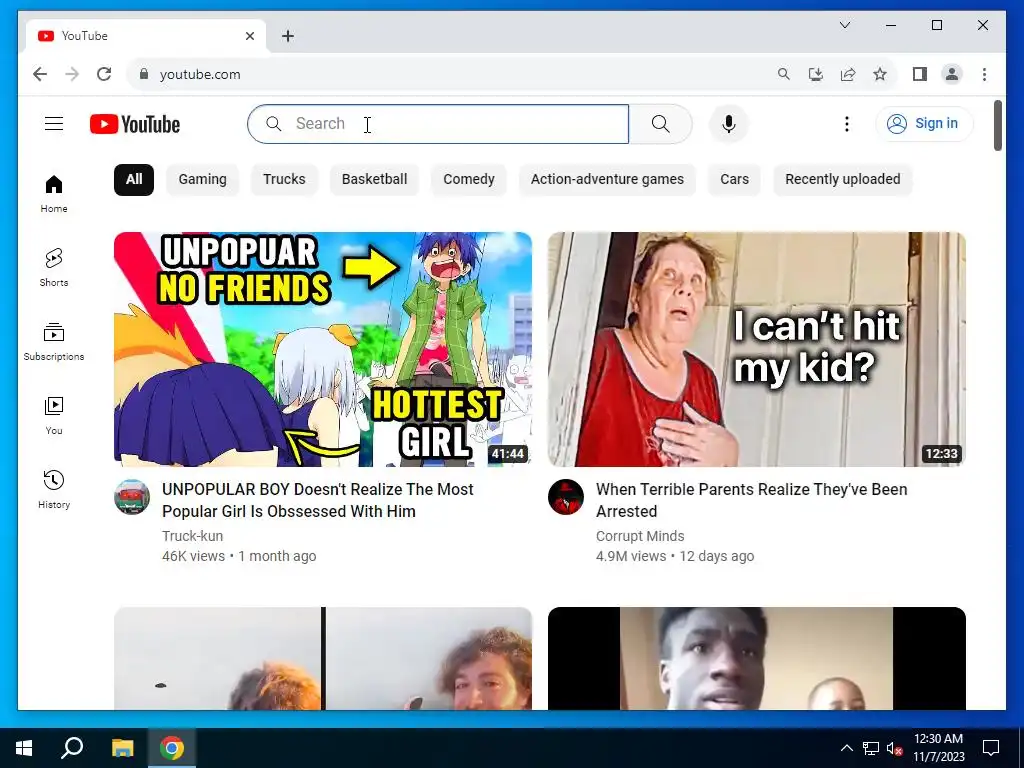Open the tab search chevron in title bar
Screen dimensions: 1024x768
point(844,25)
